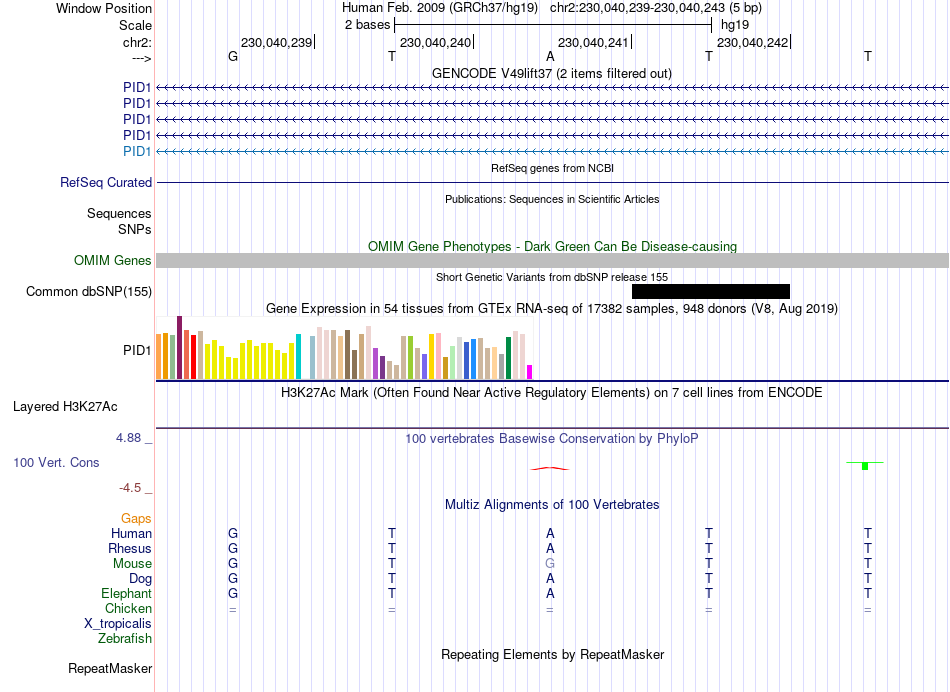The height and width of the screenshot is (692, 950).
Task: Open the RefSeq Curated track label
Action: [106, 182]
